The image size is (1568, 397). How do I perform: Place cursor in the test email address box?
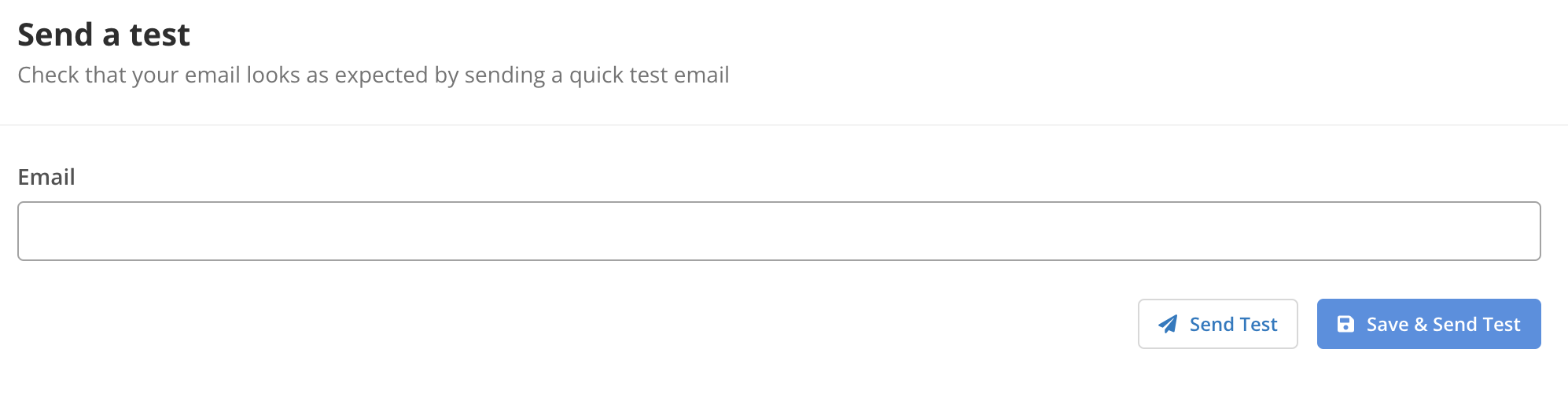[x=778, y=231]
